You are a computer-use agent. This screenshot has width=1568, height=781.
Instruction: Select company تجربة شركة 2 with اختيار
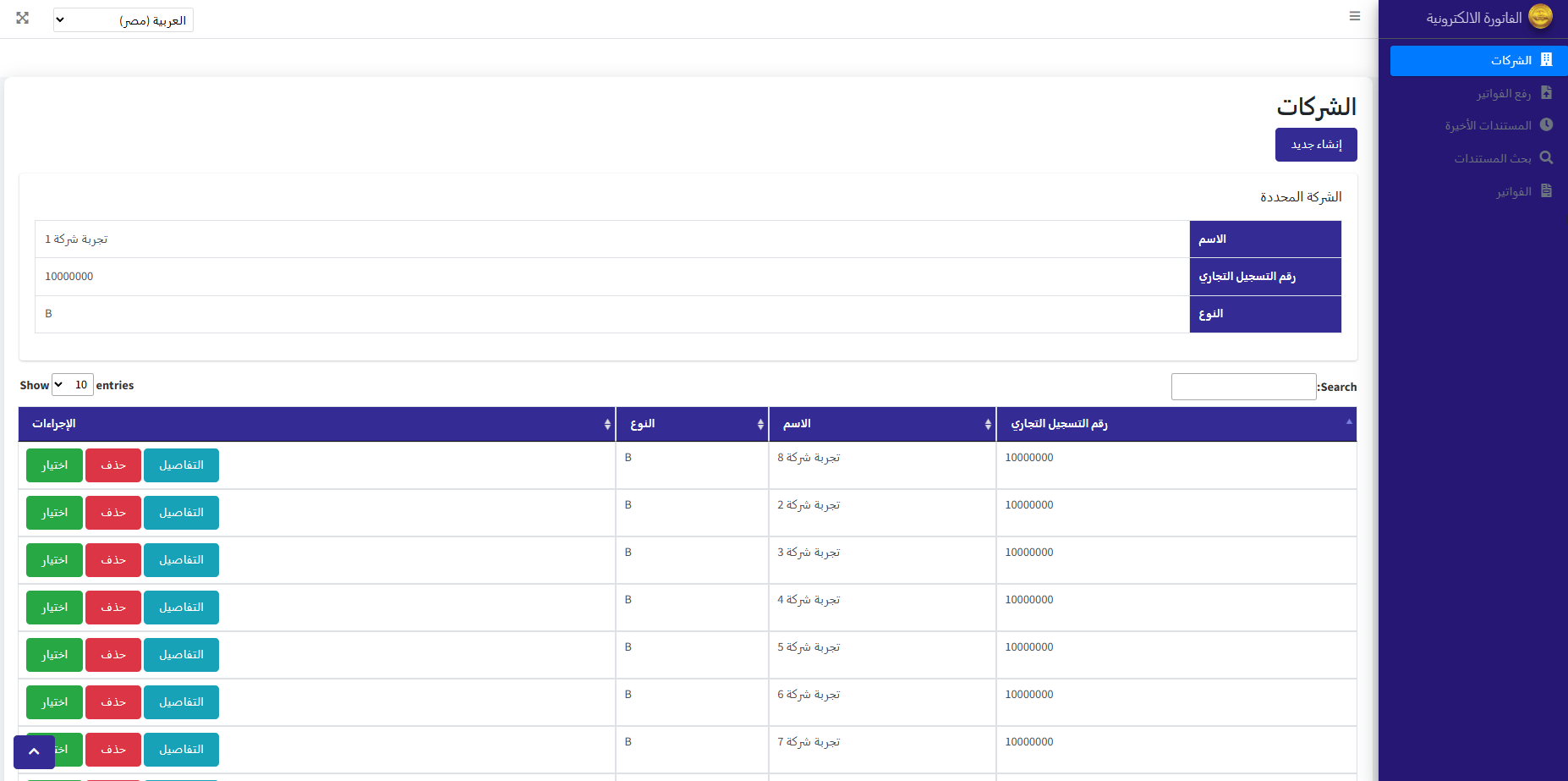(54, 513)
